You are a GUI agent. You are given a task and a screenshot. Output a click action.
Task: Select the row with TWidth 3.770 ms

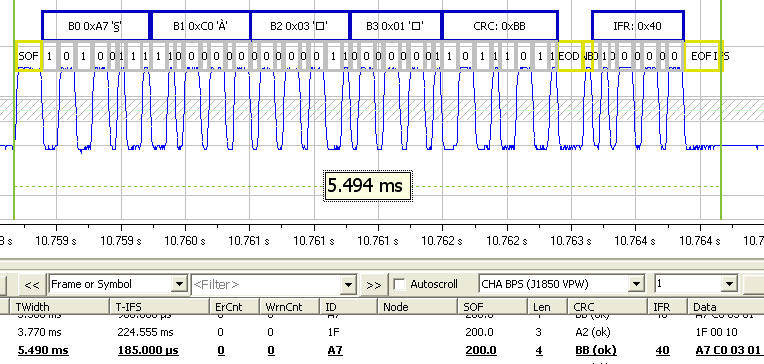click(382, 332)
